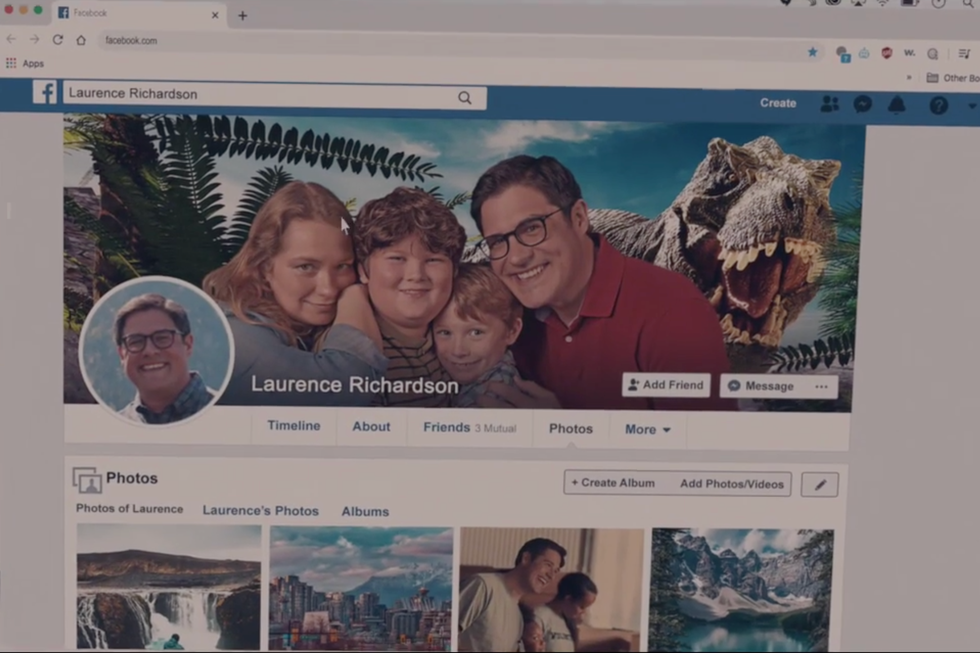Screen dimensions: 980x653
Task: Show hidden bookmarks via double chevron
Action: click(x=909, y=77)
